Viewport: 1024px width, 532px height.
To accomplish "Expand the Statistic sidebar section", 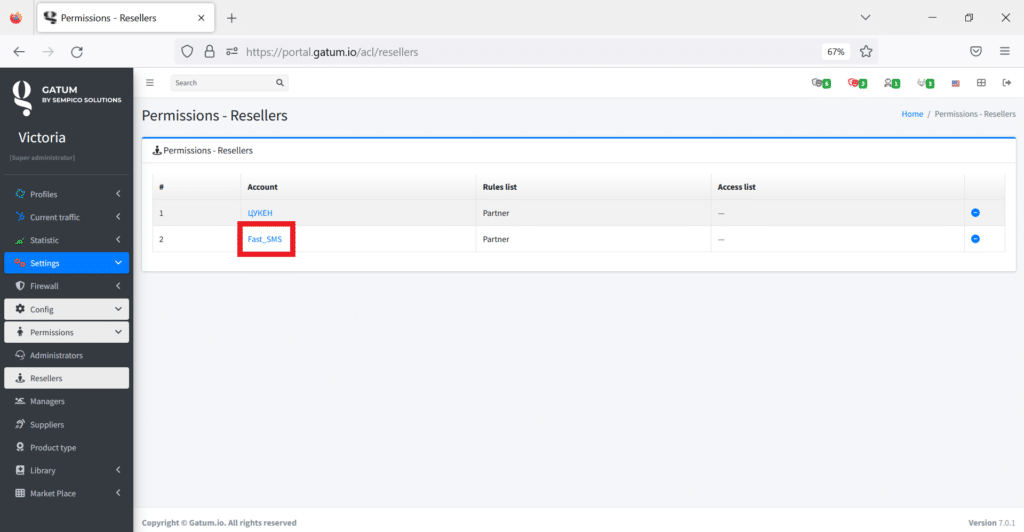I will coord(66,240).
